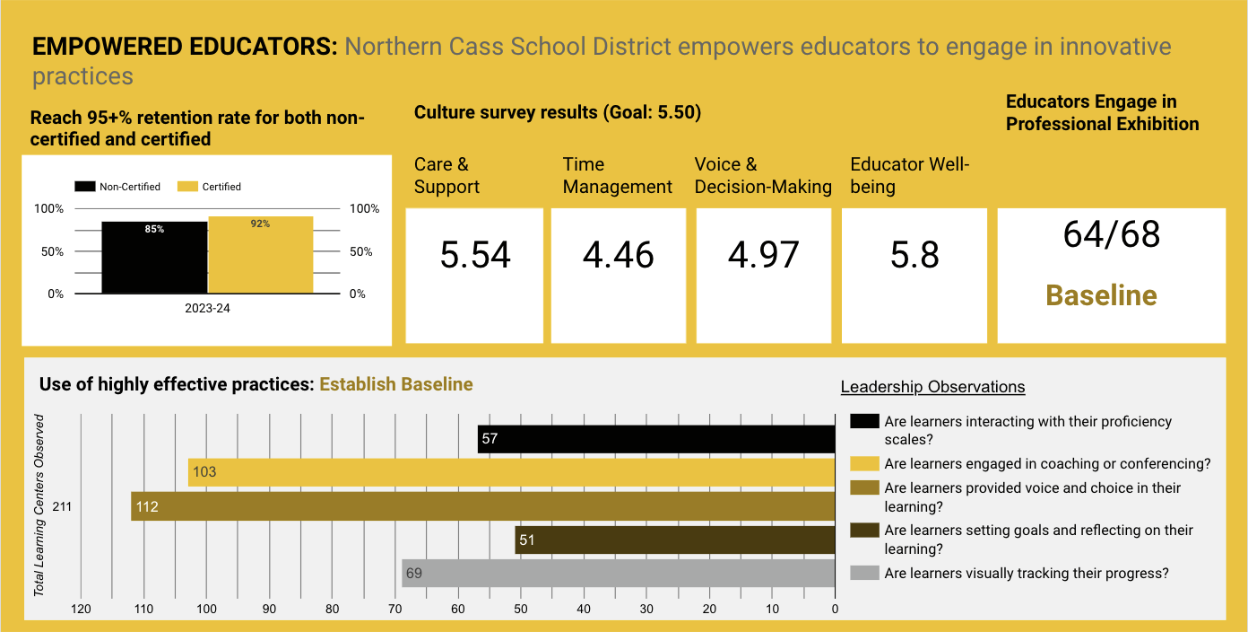Select "Are learners setting goals and reflecting" text

pyautogui.click(x=1039, y=539)
